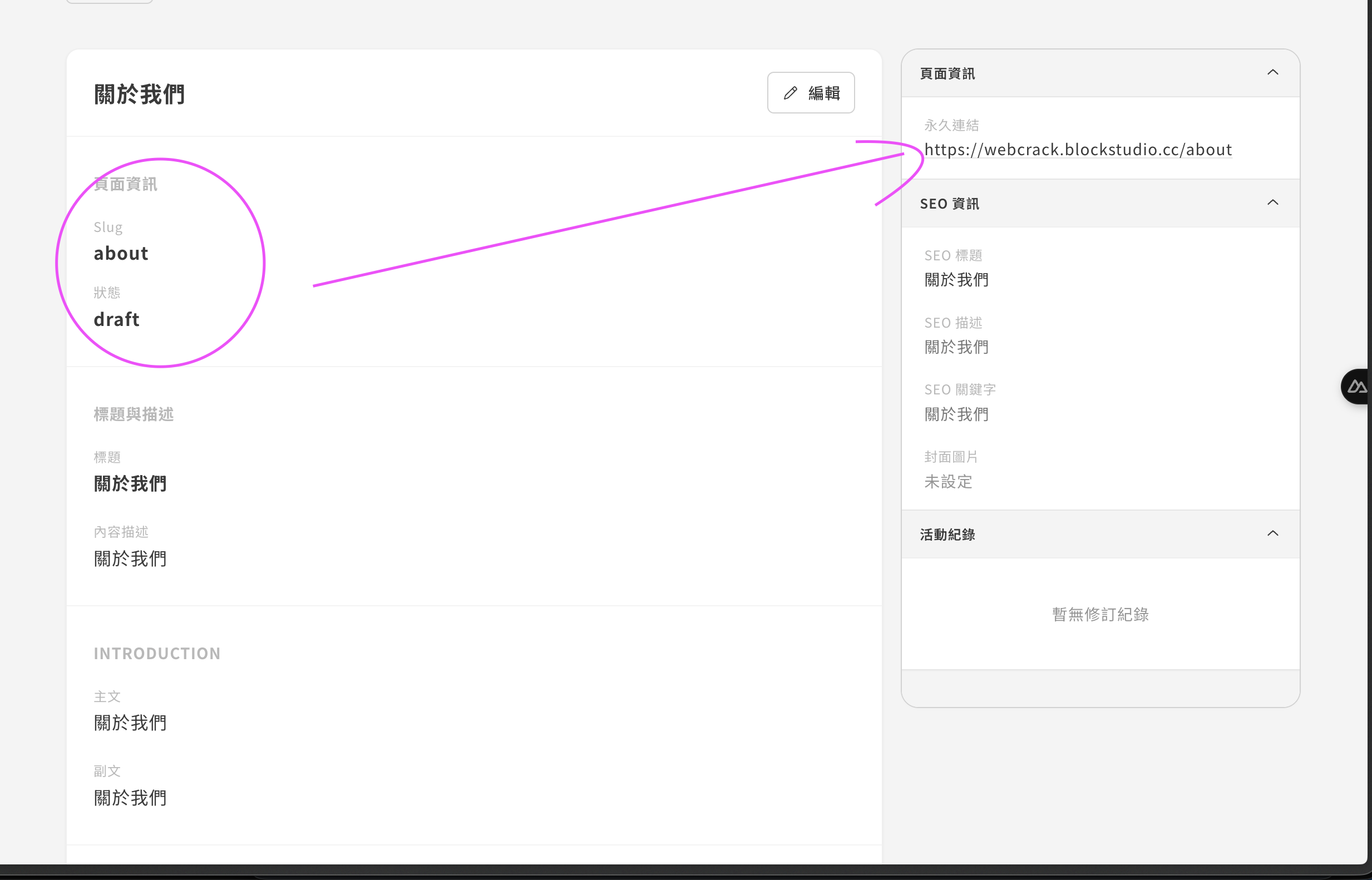Select the slug value about

click(121, 253)
